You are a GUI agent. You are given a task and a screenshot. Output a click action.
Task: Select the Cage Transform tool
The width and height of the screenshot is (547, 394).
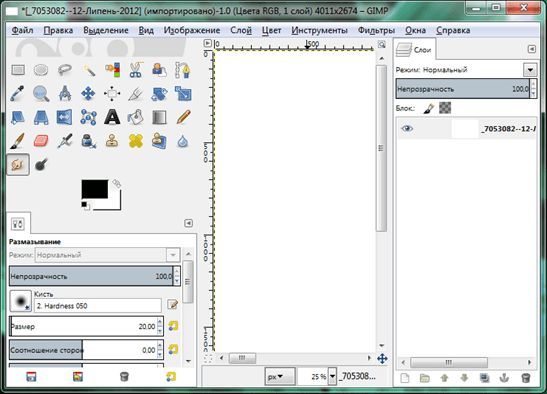(x=89, y=117)
